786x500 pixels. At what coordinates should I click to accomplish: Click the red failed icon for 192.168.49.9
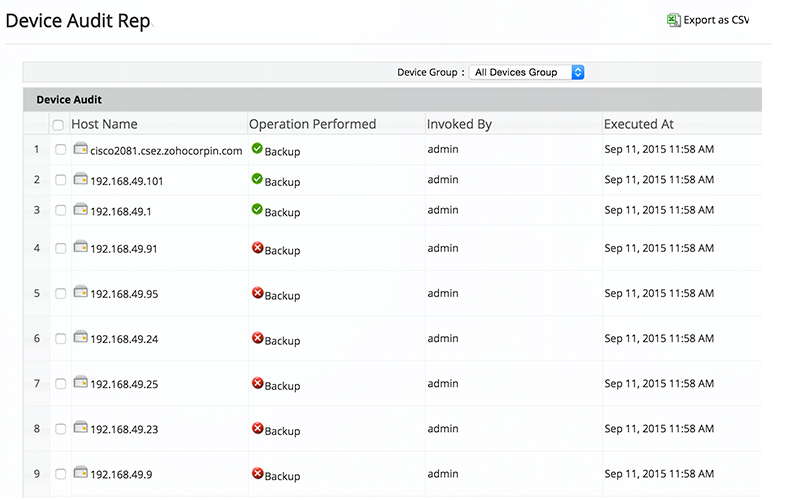click(x=257, y=473)
